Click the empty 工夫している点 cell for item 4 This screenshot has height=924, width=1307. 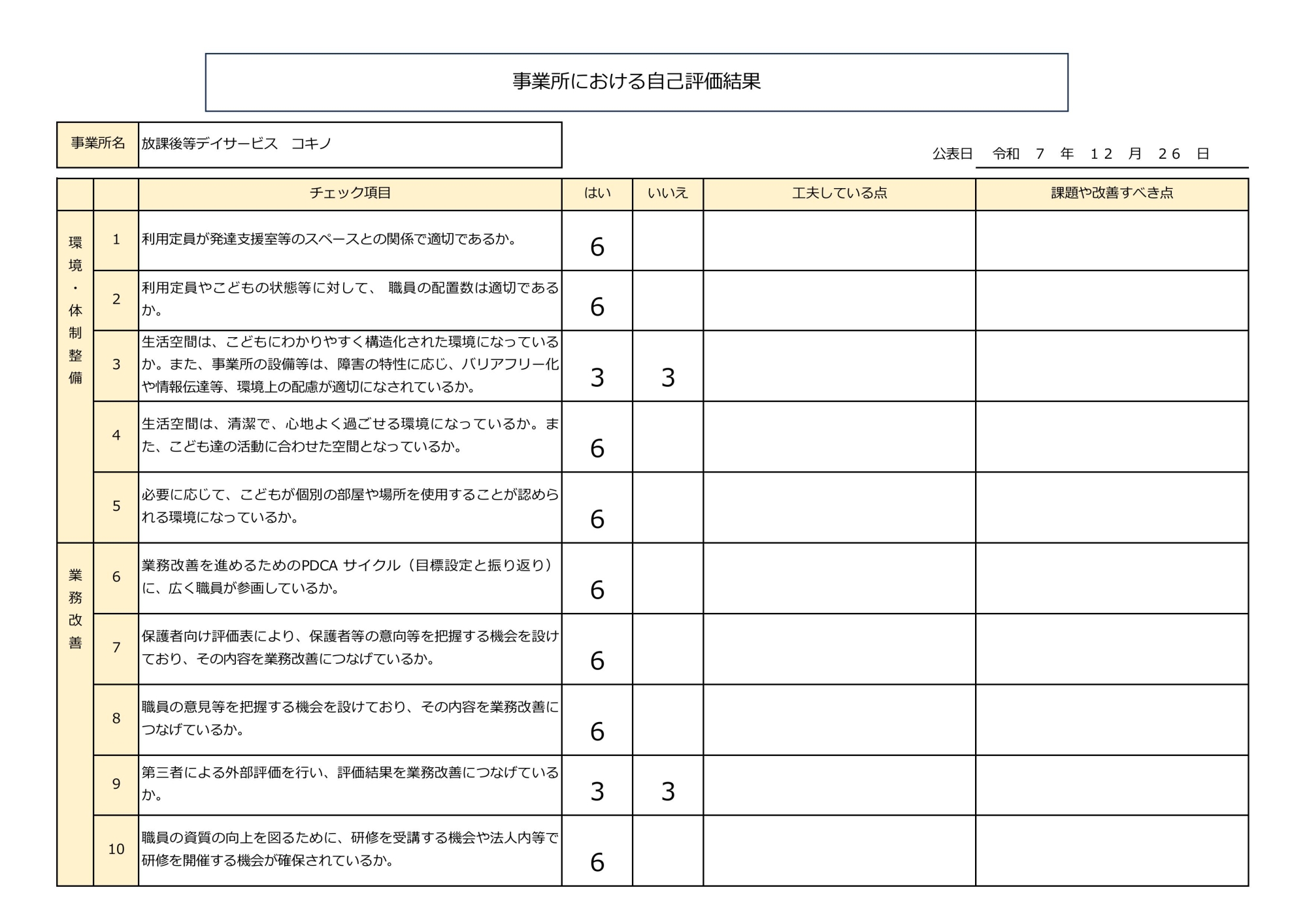pyautogui.click(x=839, y=437)
